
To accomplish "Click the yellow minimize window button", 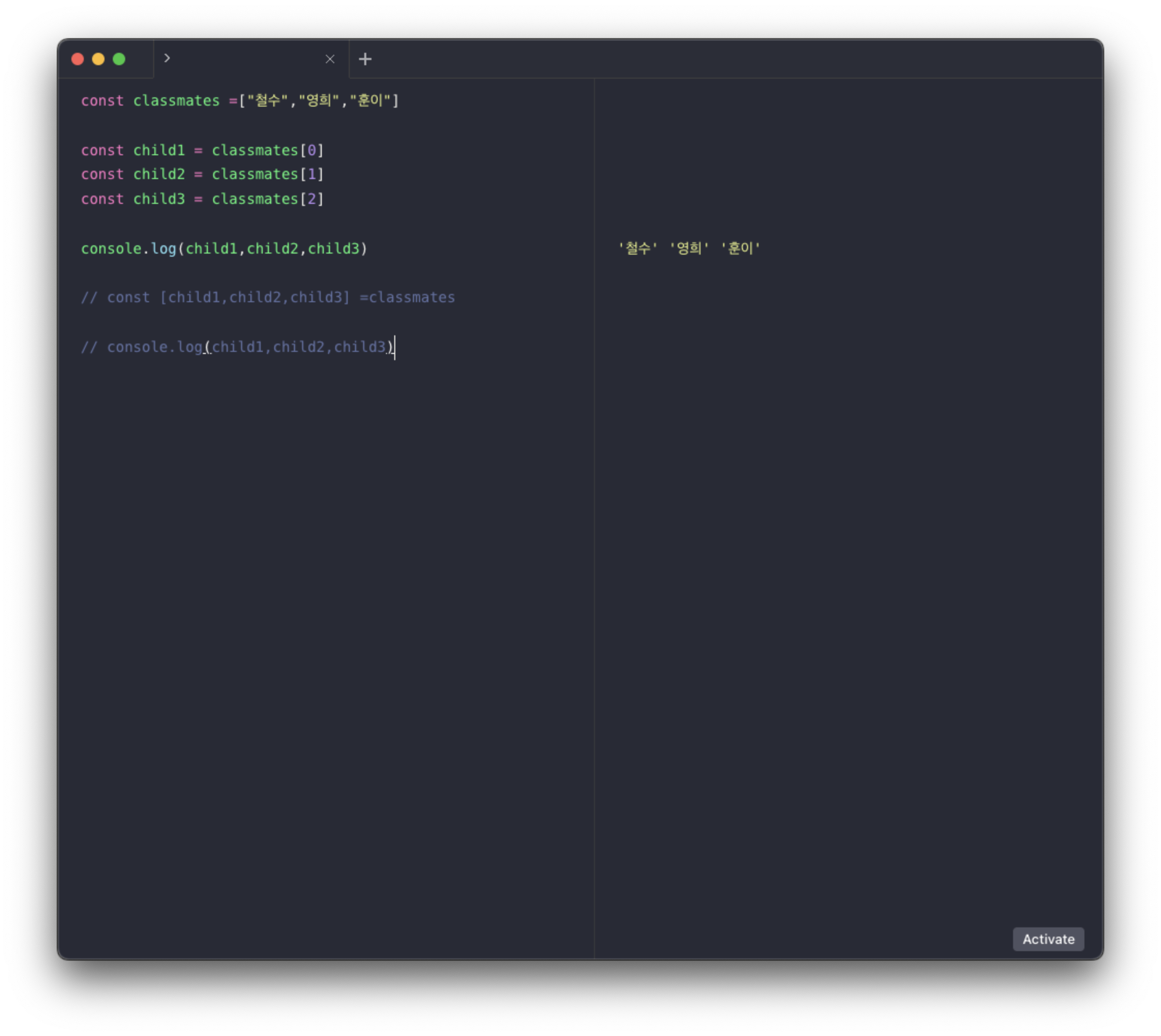I will pyautogui.click(x=98, y=59).
